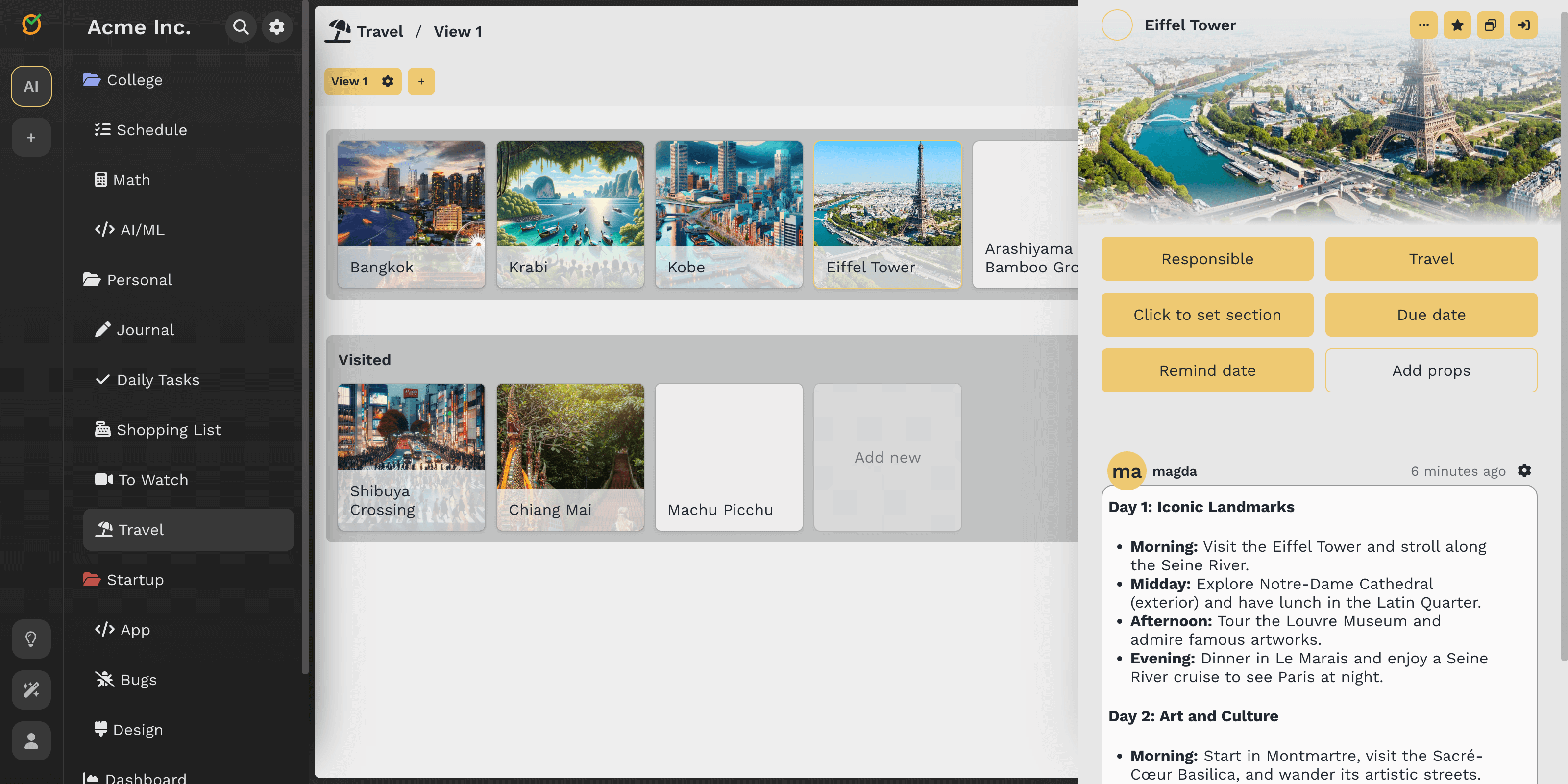Open search in the sidebar header

(241, 27)
